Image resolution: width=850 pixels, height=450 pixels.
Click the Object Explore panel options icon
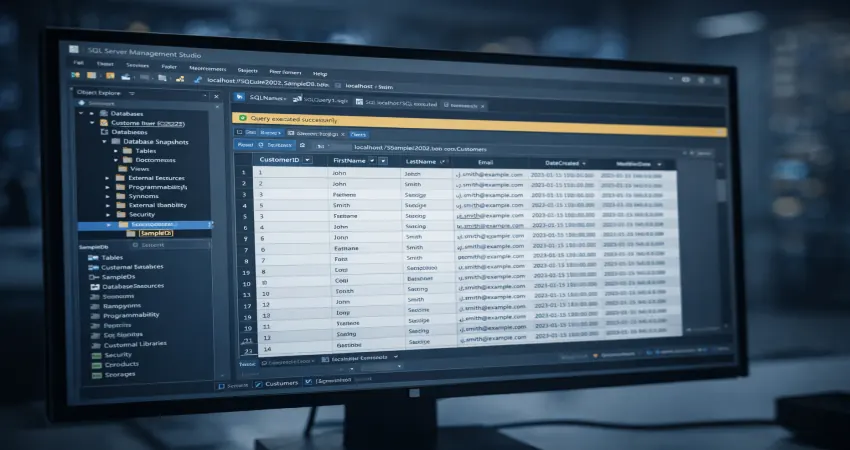coord(131,93)
